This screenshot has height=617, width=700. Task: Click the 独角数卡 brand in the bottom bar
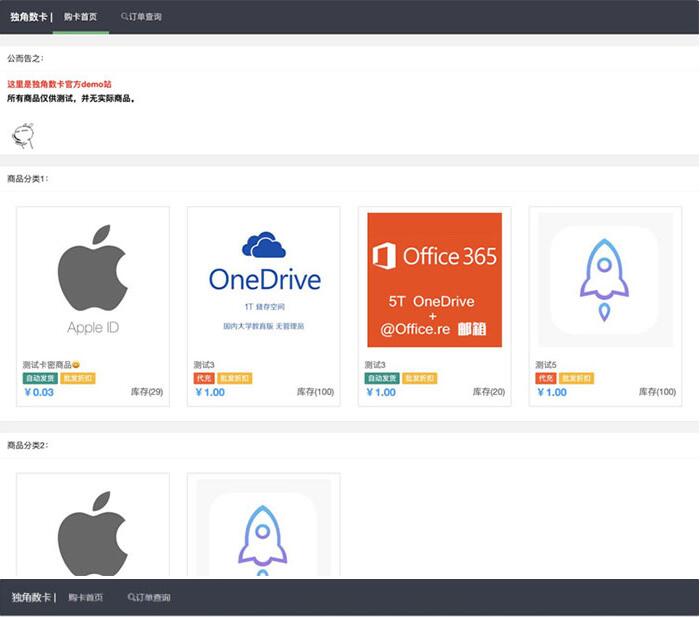[31, 597]
